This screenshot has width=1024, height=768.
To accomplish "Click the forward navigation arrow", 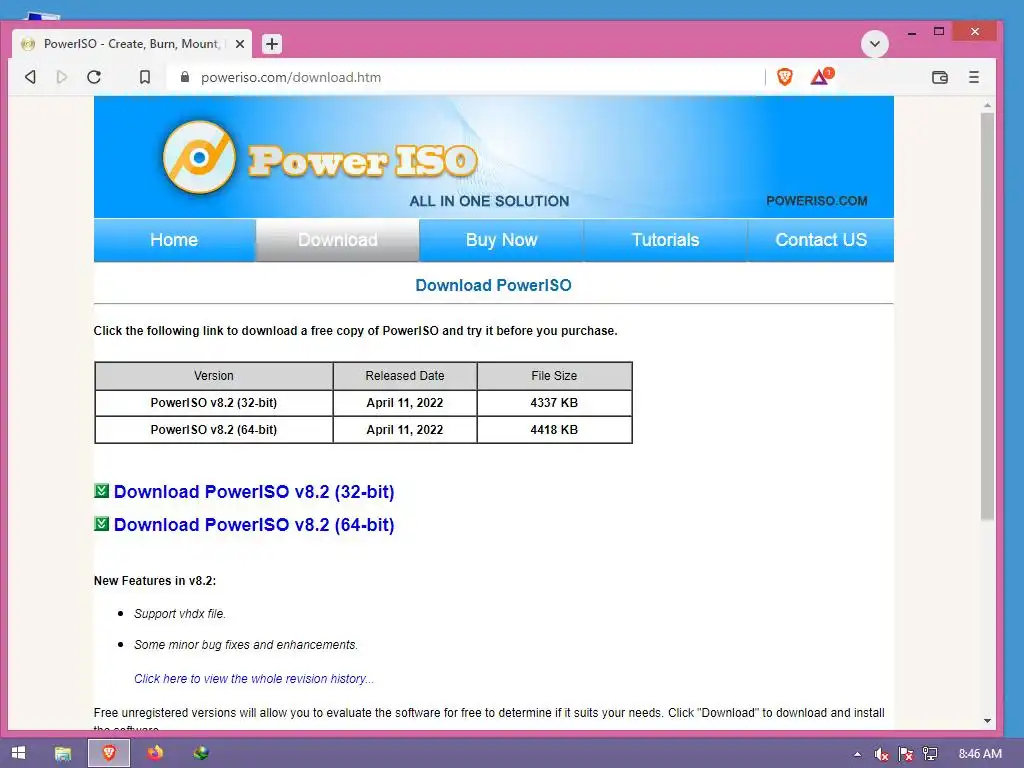I will (62, 77).
